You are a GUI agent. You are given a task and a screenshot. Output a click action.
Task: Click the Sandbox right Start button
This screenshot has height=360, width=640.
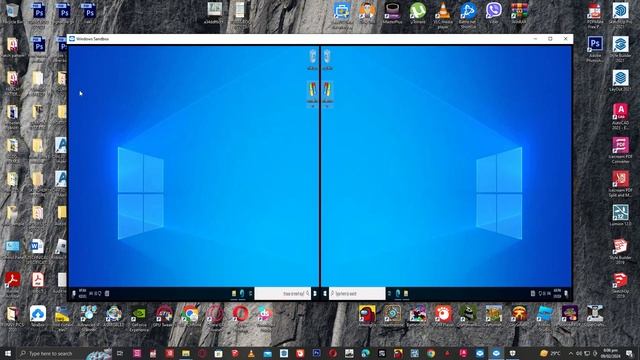(x=325, y=293)
